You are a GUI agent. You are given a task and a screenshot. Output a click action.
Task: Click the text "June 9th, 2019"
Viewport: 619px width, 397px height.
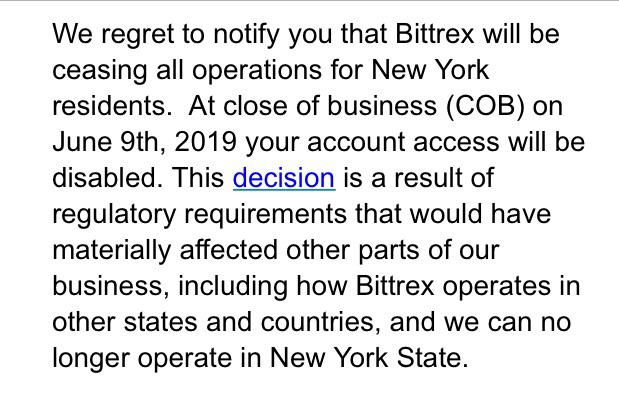coord(144,142)
